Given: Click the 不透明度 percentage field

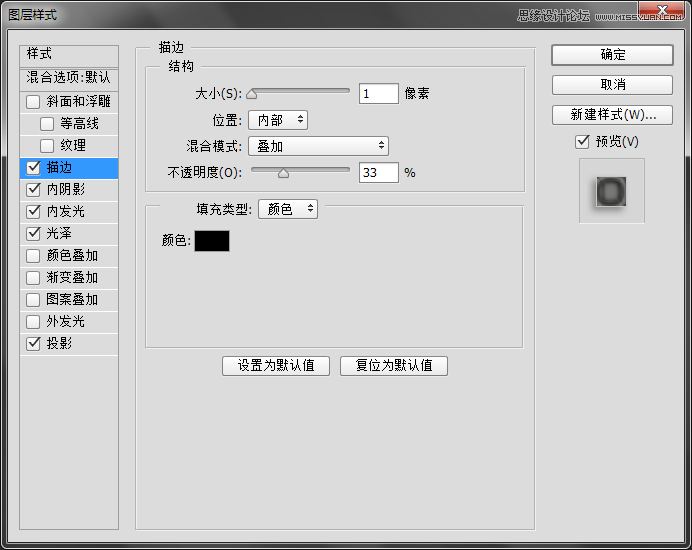Looking at the screenshot, I should (x=379, y=173).
